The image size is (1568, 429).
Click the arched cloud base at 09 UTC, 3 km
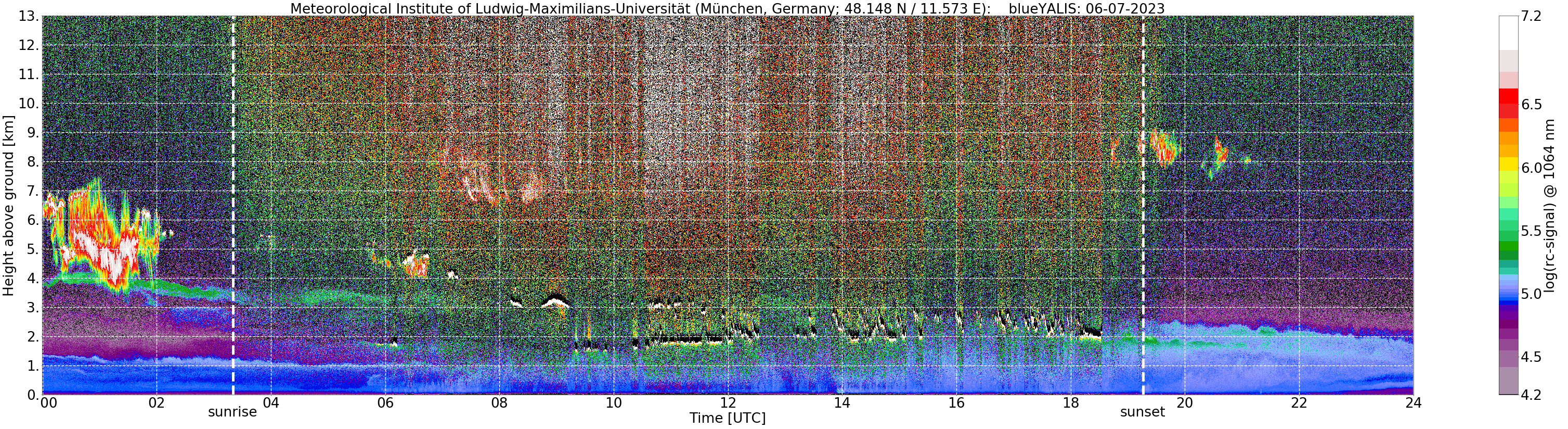click(x=556, y=300)
